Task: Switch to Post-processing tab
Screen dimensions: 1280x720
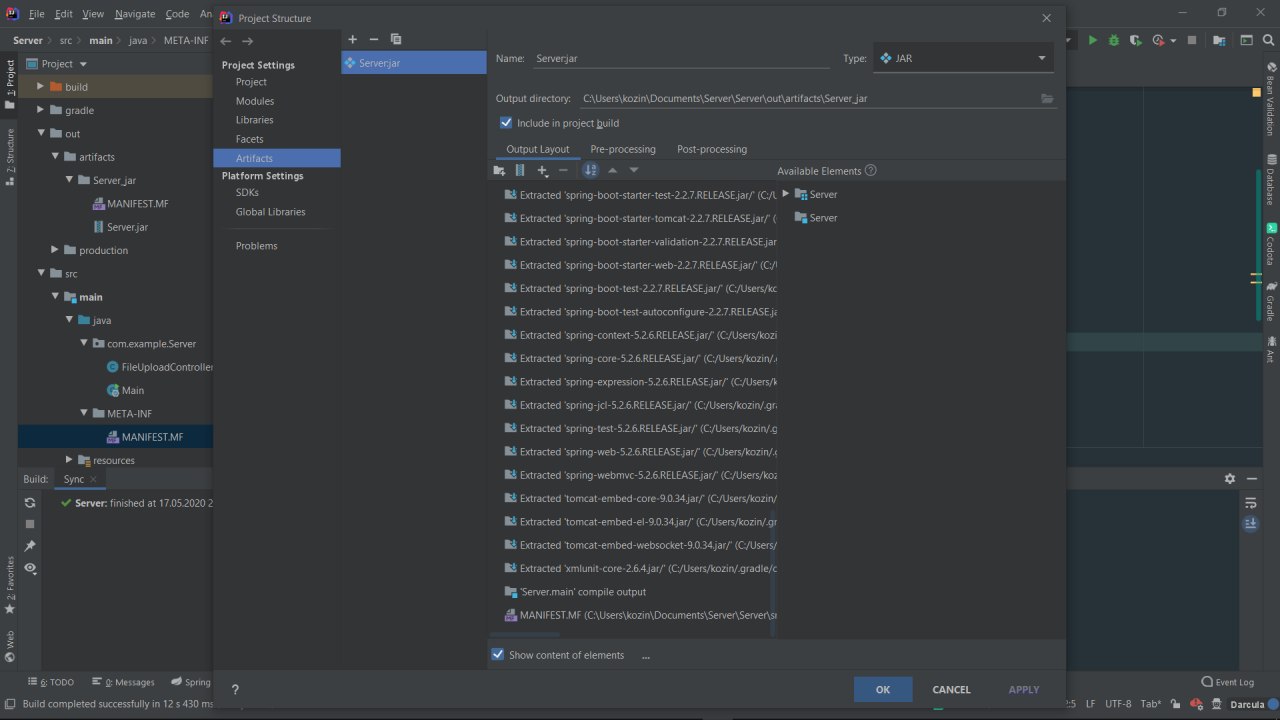Action: click(712, 149)
